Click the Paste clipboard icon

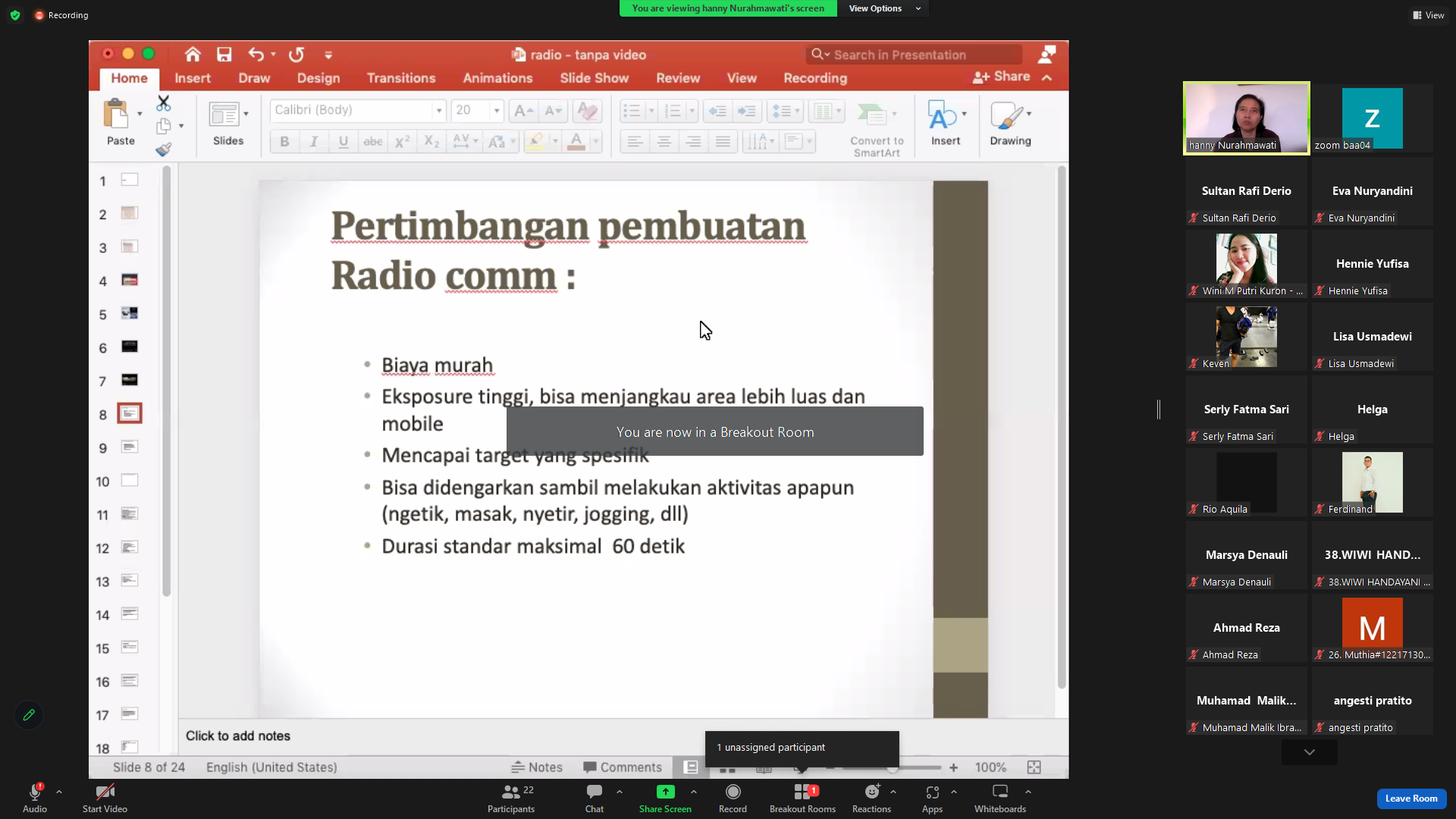click(x=117, y=115)
